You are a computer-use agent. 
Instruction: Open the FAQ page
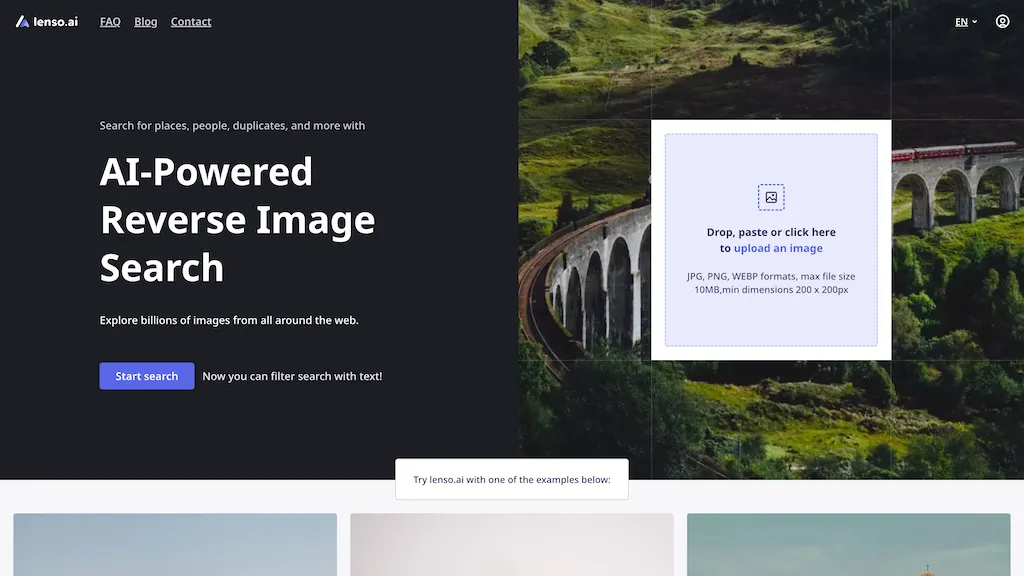point(110,22)
